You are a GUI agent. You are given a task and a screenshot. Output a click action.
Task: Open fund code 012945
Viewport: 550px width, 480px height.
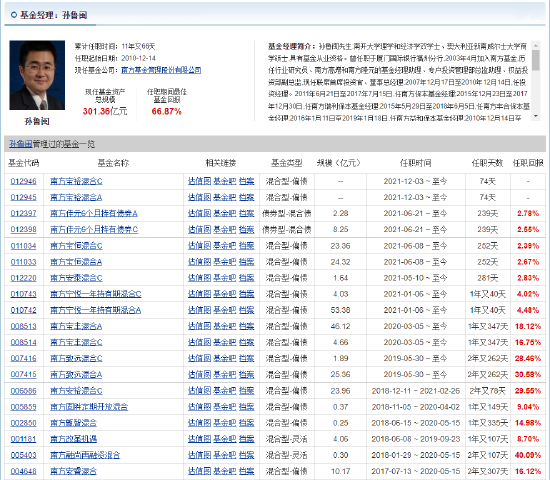coord(24,198)
